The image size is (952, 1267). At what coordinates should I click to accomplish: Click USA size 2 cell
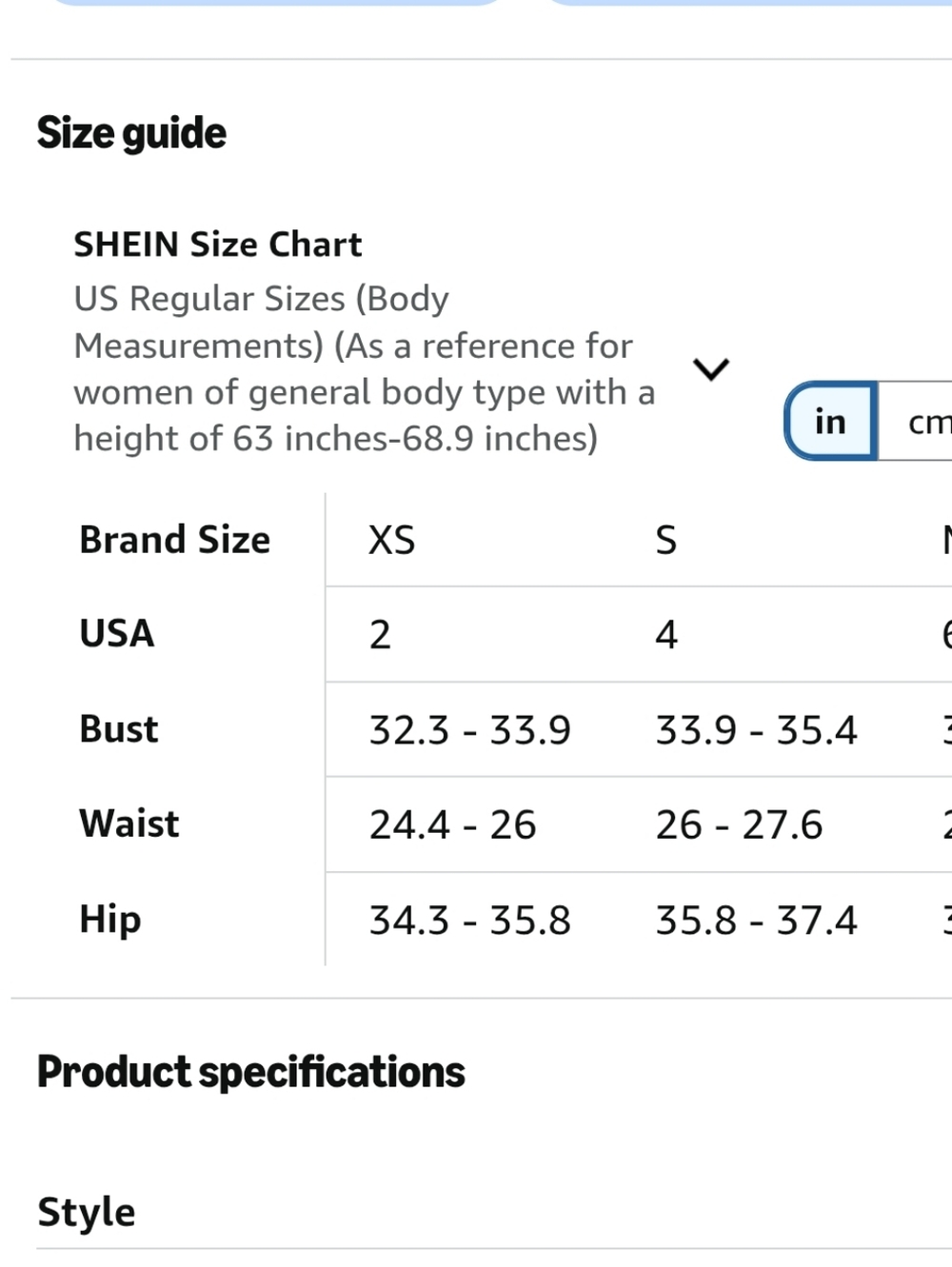(380, 635)
